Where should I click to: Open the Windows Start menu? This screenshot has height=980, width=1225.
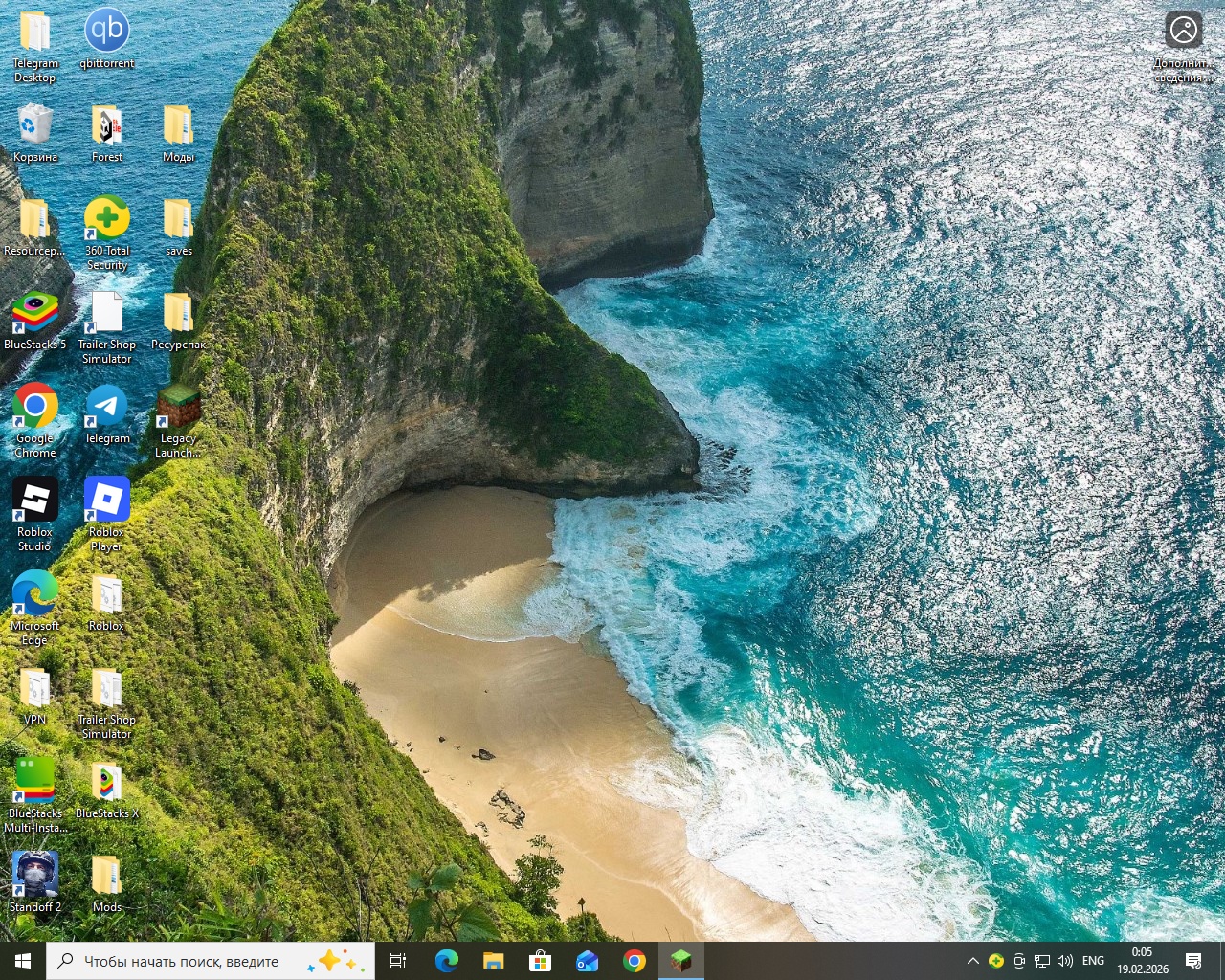pos(23,961)
